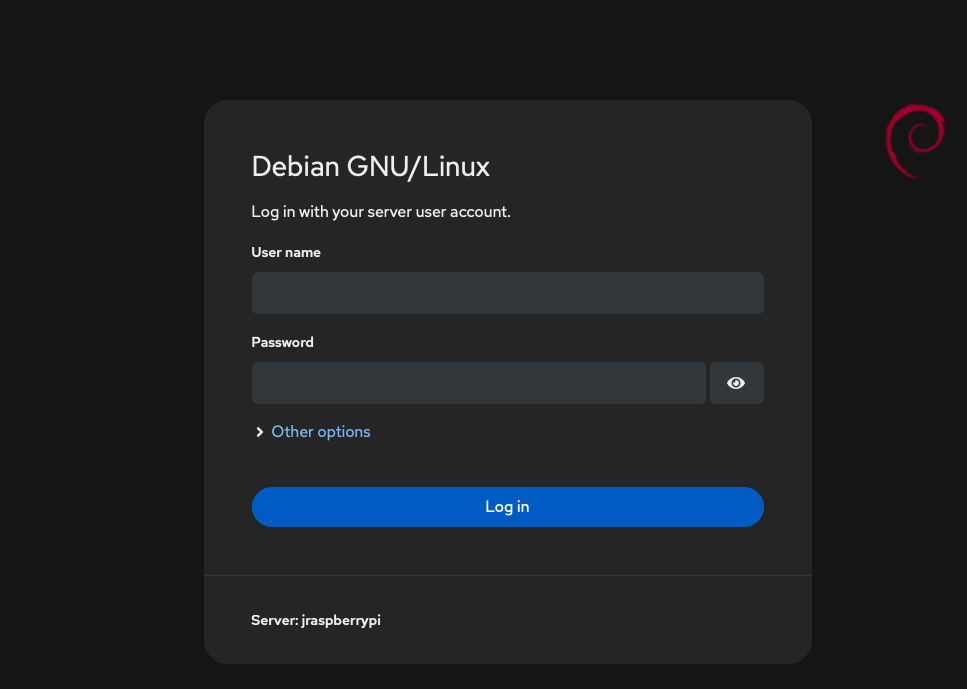The width and height of the screenshot is (967, 689).
Task: Focus the Password entry box
Action: (x=478, y=383)
